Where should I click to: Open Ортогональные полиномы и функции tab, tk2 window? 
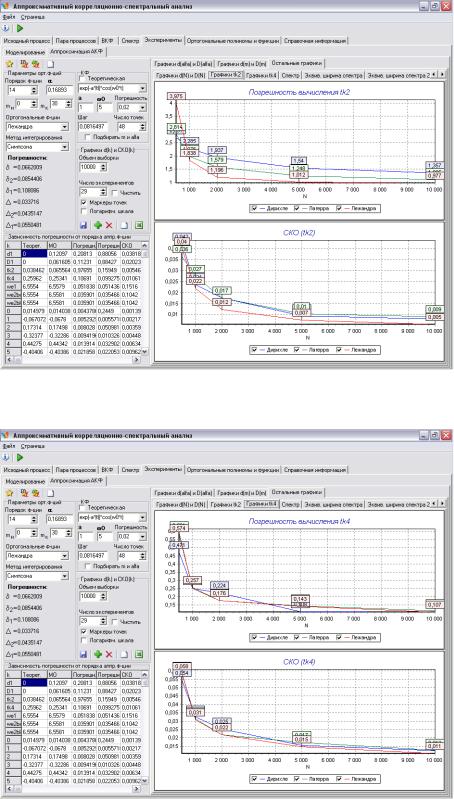point(233,41)
